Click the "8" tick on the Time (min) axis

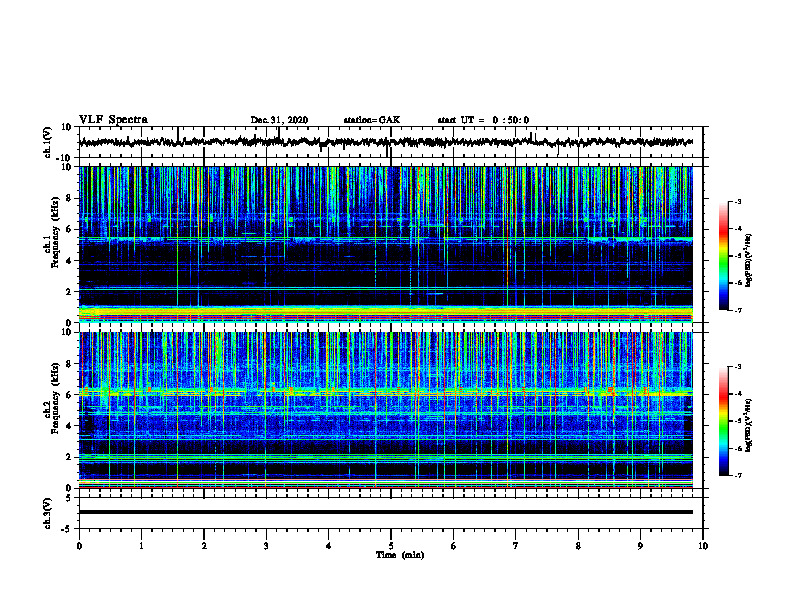click(x=578, y=546)
